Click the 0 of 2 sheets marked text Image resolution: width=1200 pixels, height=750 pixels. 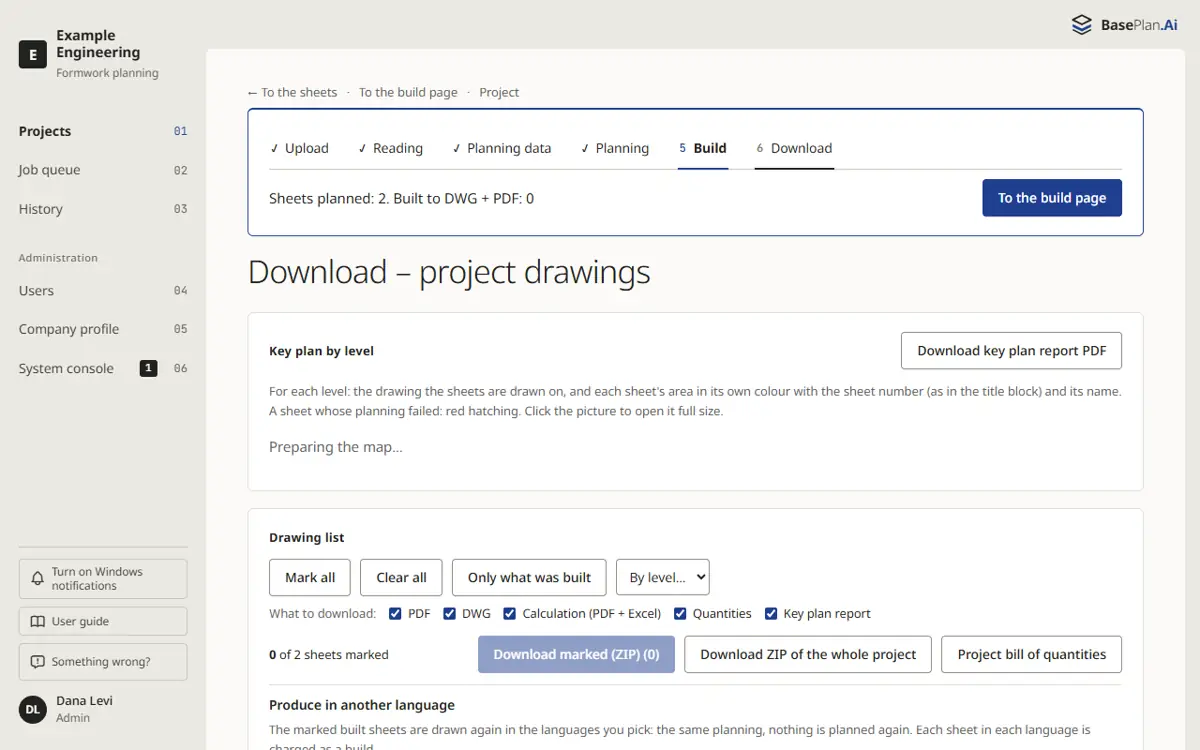pos(329,655)
